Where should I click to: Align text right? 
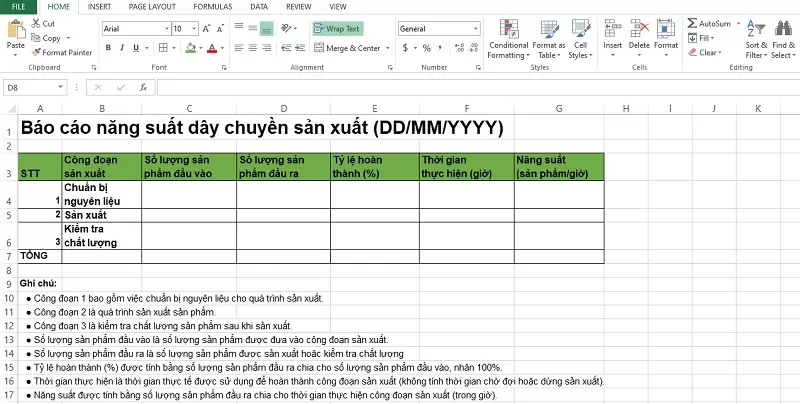pyautogui.click(x=266, y=48)
